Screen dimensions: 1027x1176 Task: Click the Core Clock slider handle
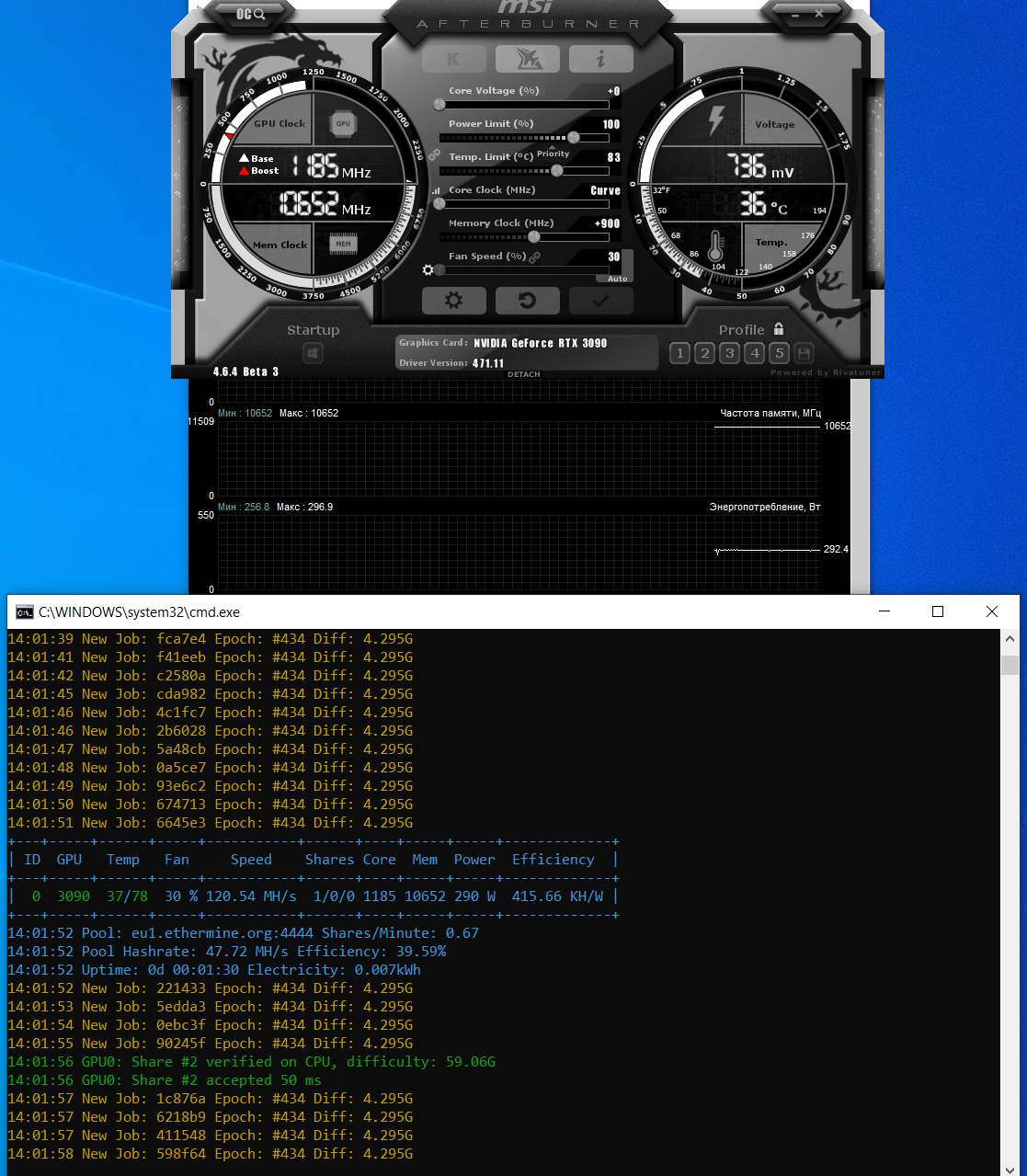[439, 203]
